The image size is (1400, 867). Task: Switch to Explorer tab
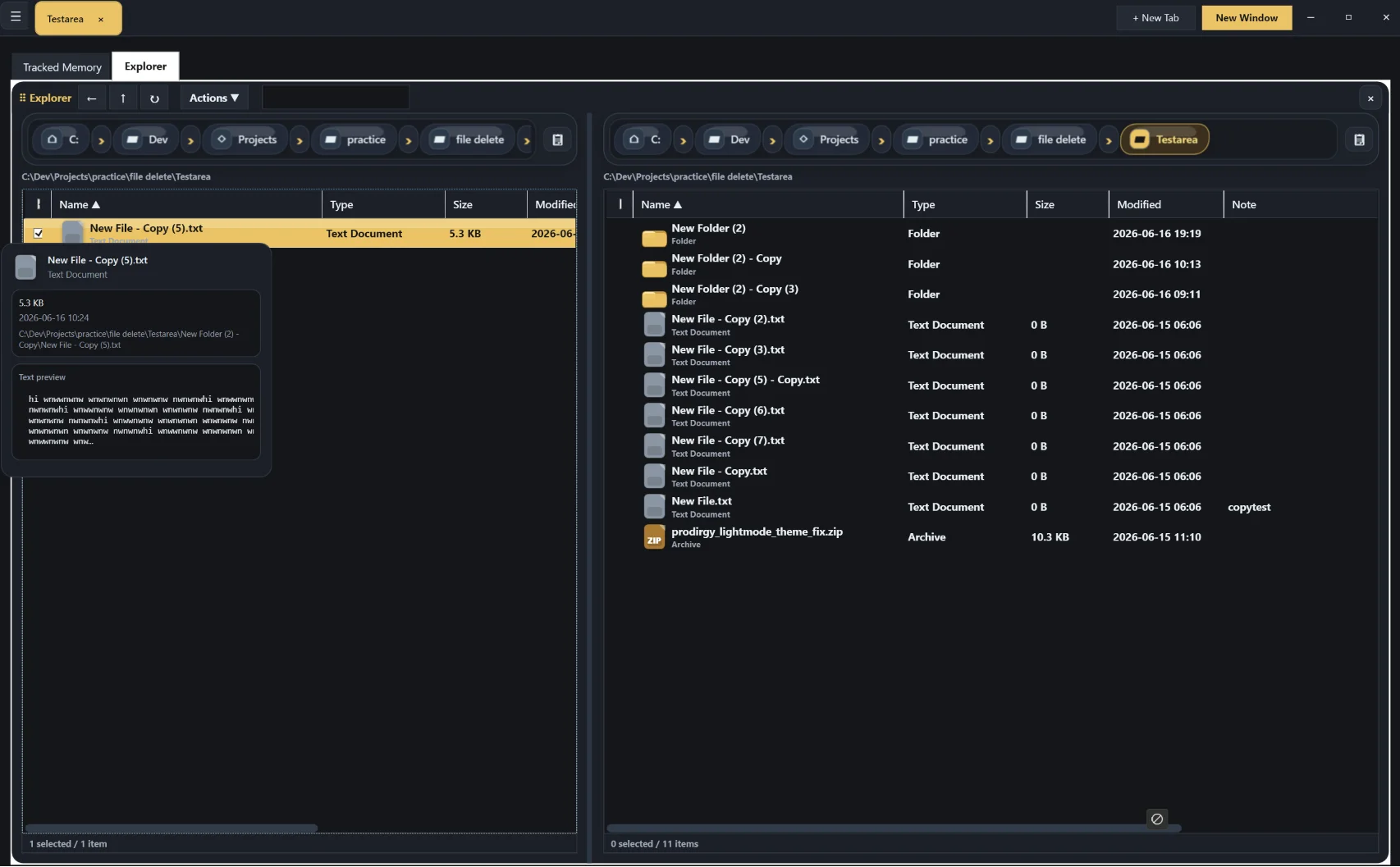coord(145,66)
